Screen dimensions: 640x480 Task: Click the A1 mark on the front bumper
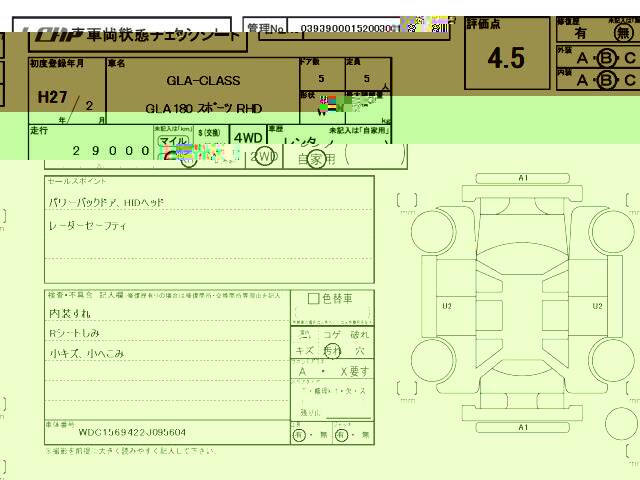pyautogui.click(x=523, y=178)
